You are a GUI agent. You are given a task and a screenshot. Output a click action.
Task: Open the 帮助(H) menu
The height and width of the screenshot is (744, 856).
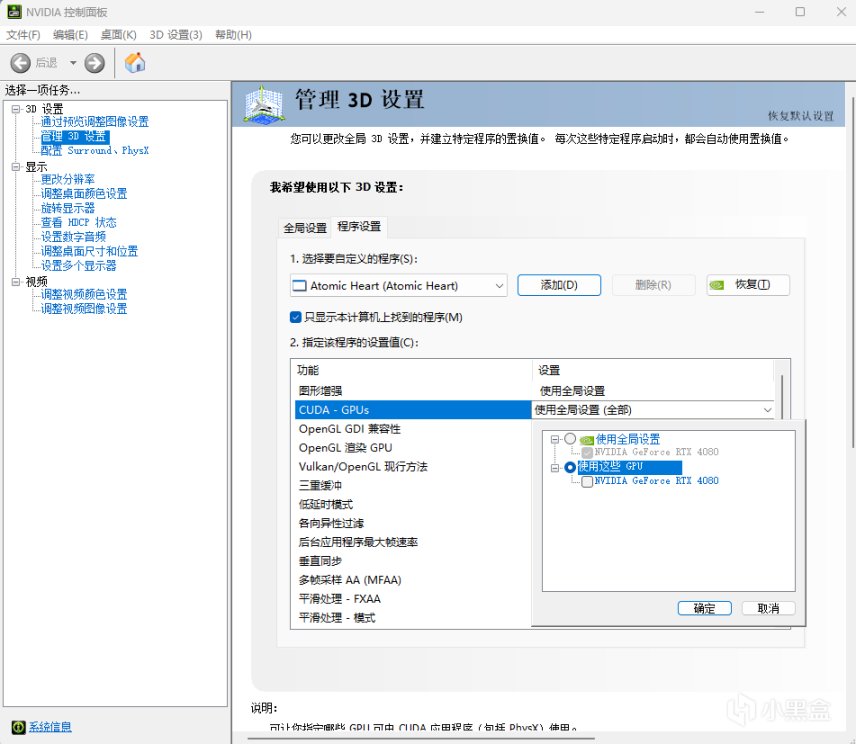(x=233, y=34)
